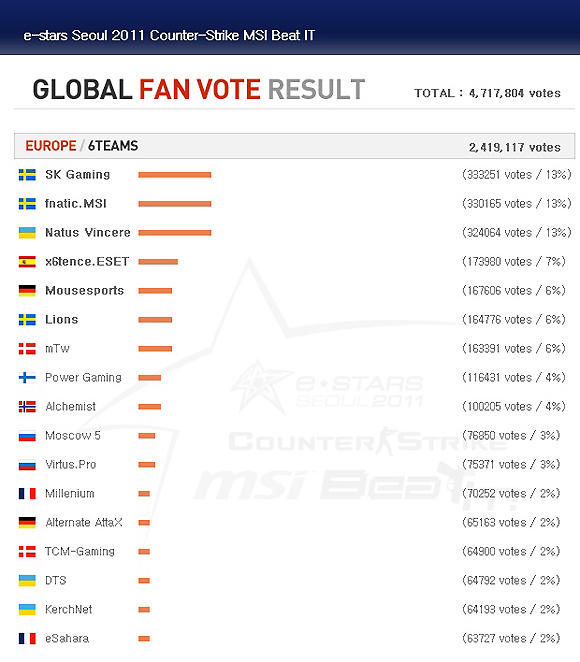Image resolution: width=580 pixels, height=662 pixels.
Task: Click the Norwegian flag beside Alchemist
Action: click(27, 407)
